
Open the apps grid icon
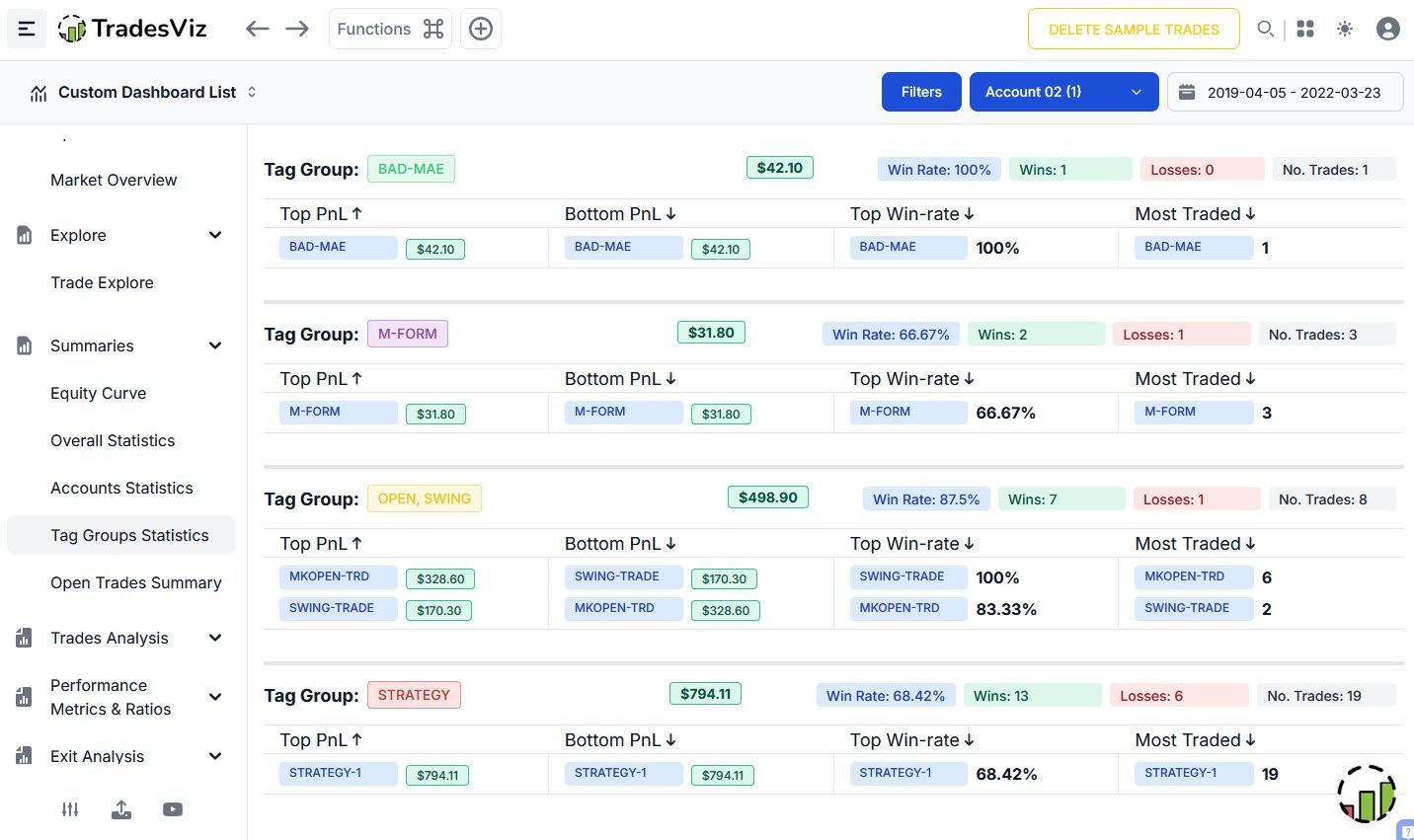pyautogui.click(x=1305, y=29)
